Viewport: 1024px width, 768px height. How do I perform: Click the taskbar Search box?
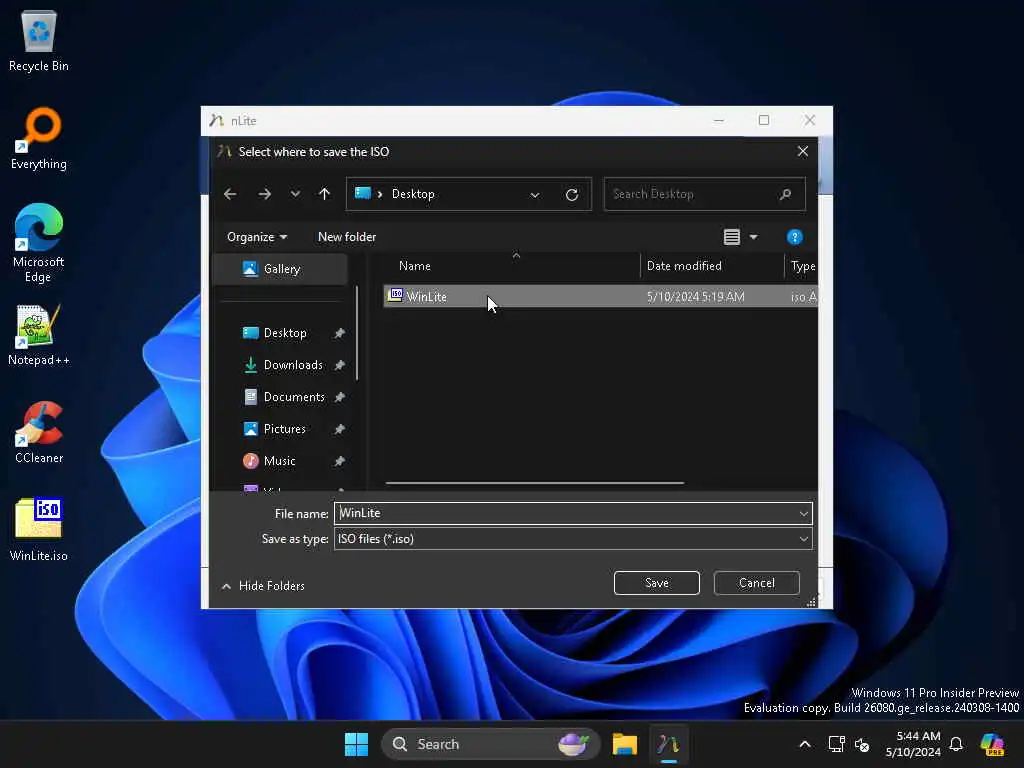pos(490,744)
